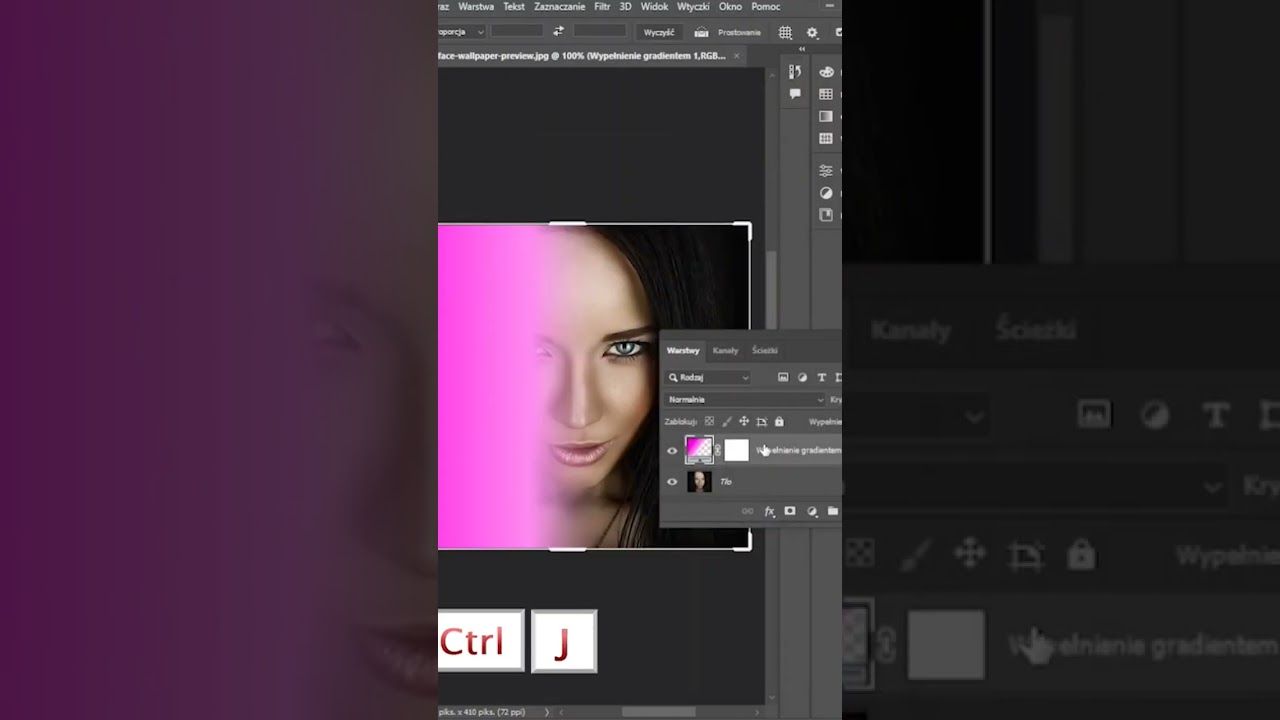Filter layers by type layers
Image resolution: width=1280 pixels, height=720 pixels.
click(822, 377)
